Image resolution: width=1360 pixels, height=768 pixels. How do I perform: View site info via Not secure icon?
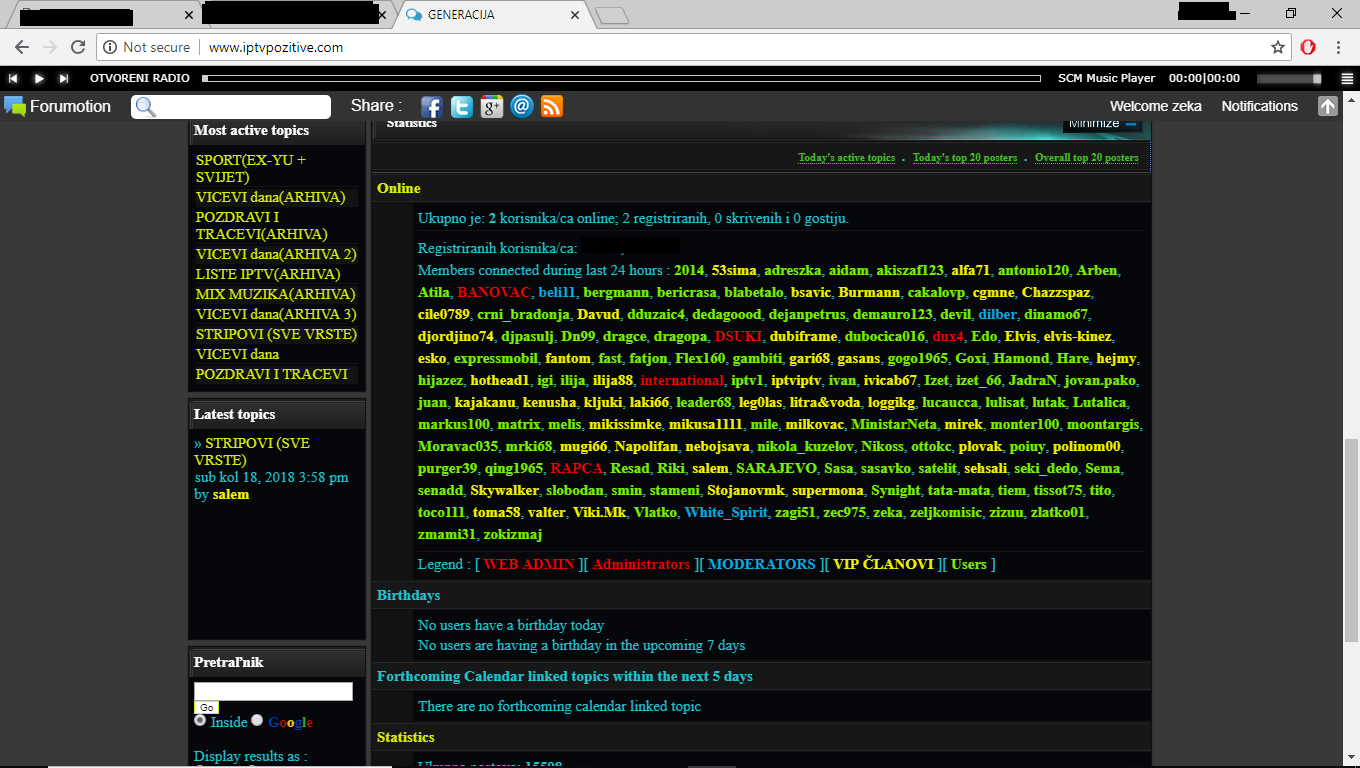147,47
